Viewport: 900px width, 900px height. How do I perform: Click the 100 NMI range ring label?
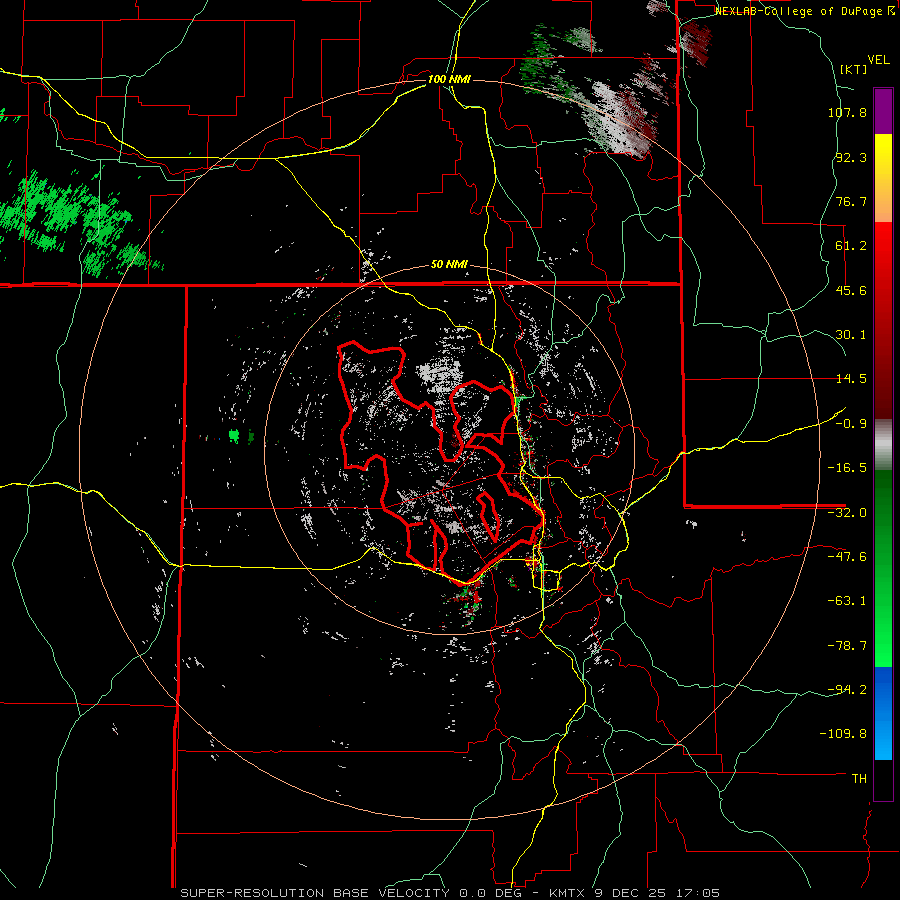pyautogui.click(x=449, y=79)
